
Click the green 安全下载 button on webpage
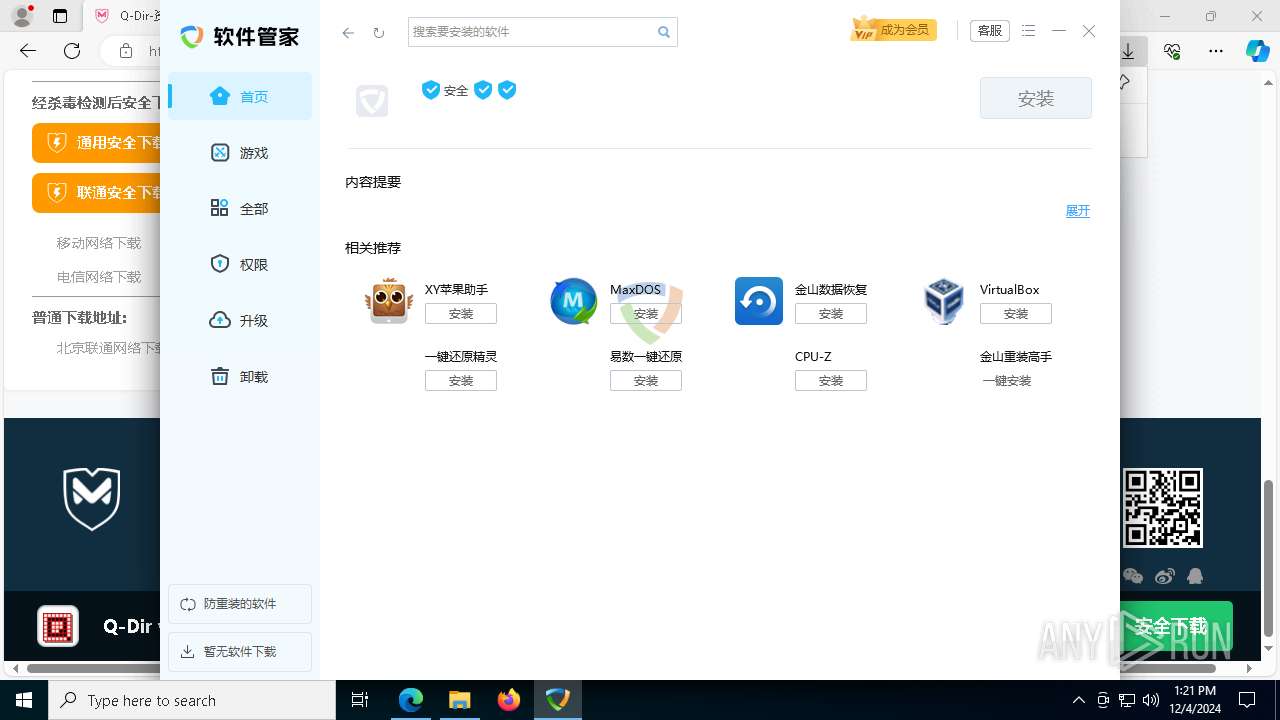pos(1176,627)
